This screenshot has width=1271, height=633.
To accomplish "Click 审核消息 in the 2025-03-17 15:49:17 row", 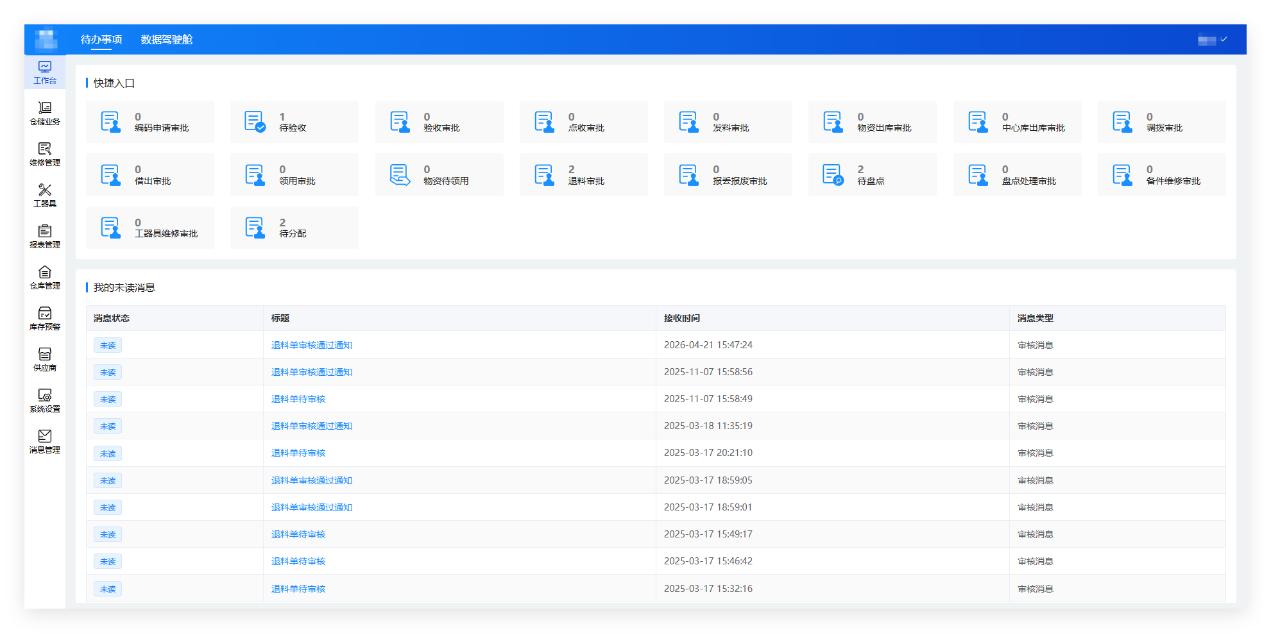I will tap(1035, 534).
